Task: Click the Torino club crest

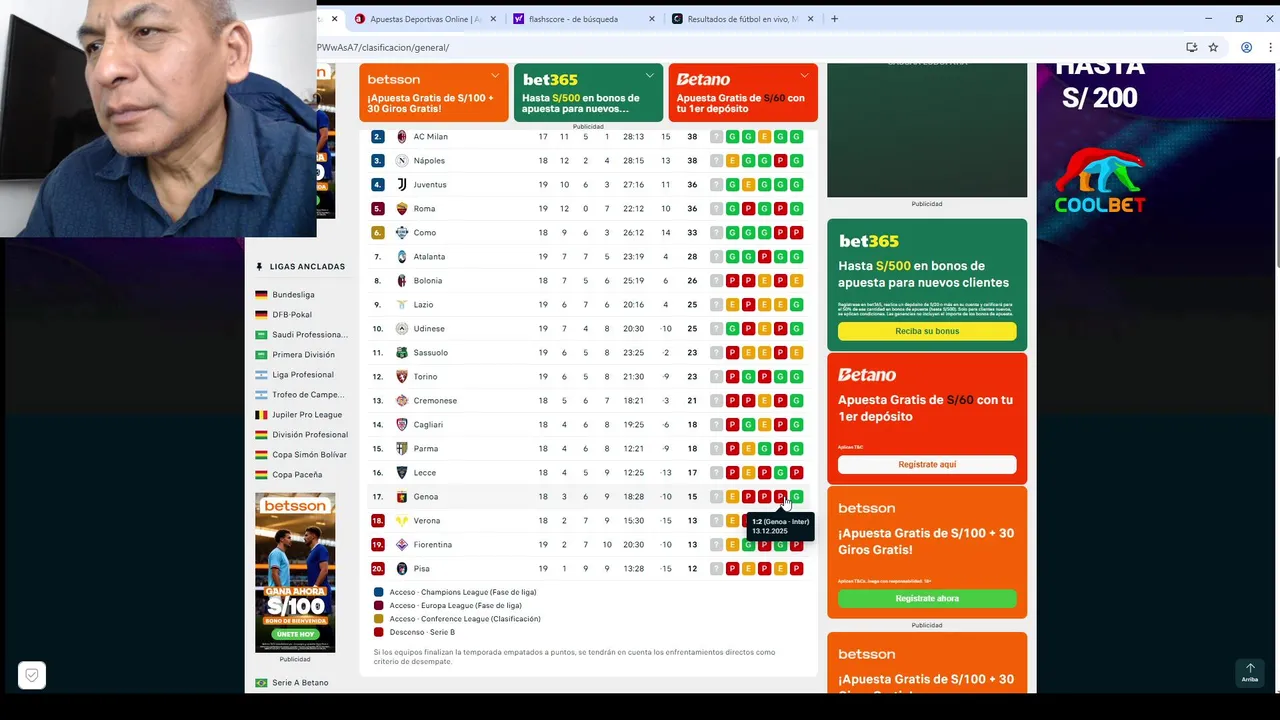Action: coord(402,377)
